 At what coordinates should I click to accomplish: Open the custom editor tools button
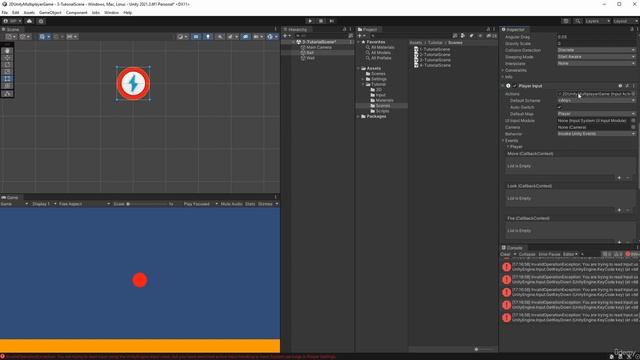(x=7, y=93)
